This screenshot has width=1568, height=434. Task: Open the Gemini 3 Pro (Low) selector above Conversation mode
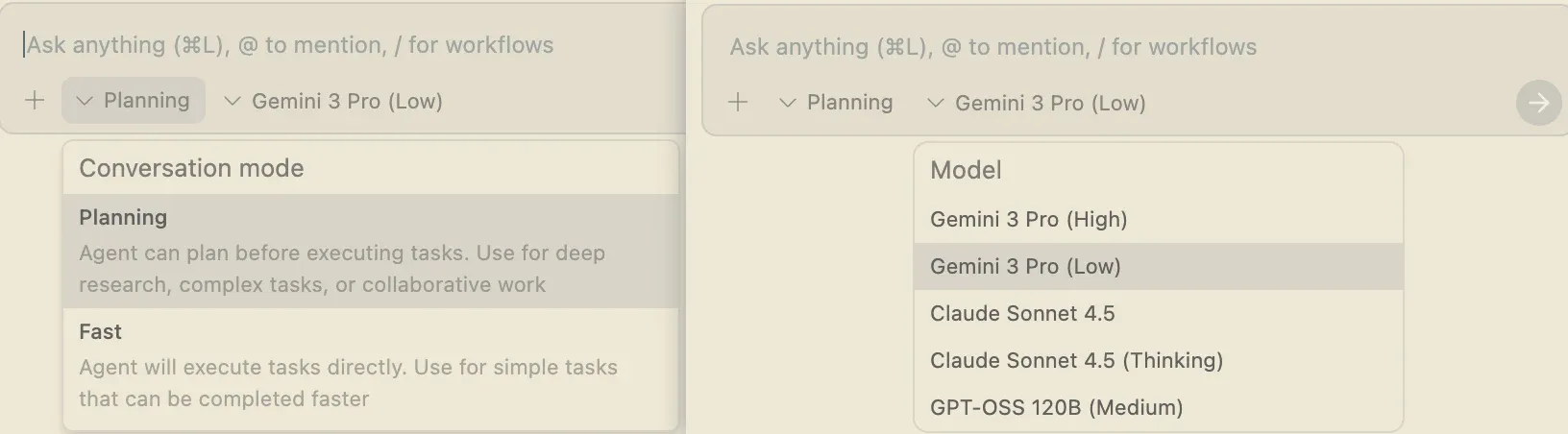(x=347, y=101)
